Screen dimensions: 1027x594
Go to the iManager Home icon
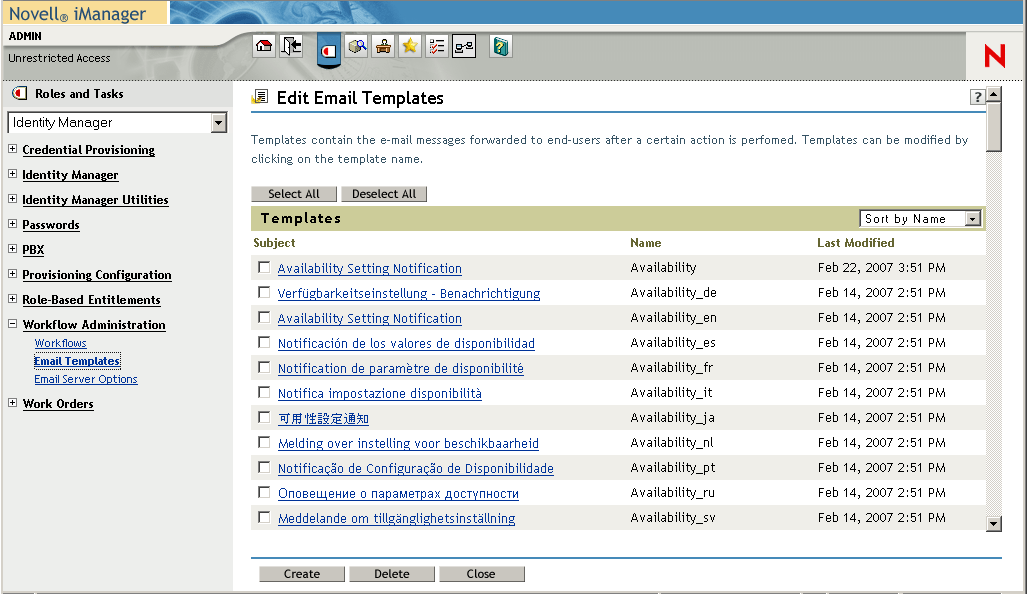[x=264, y=46]
